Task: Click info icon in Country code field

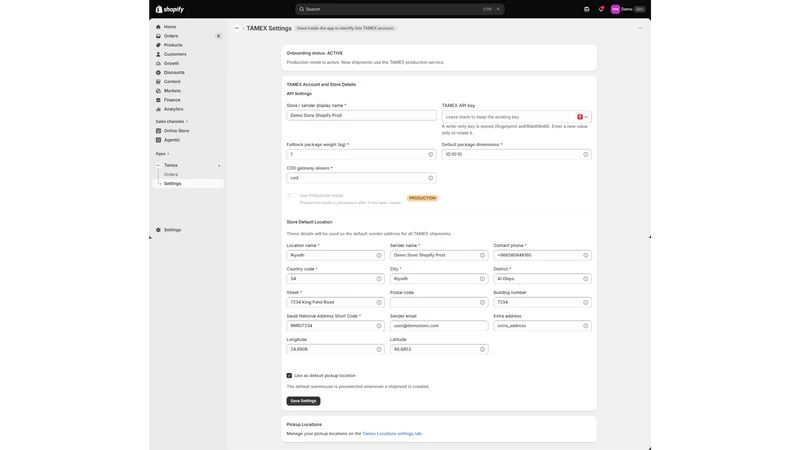Action: (x=379, y=279)
